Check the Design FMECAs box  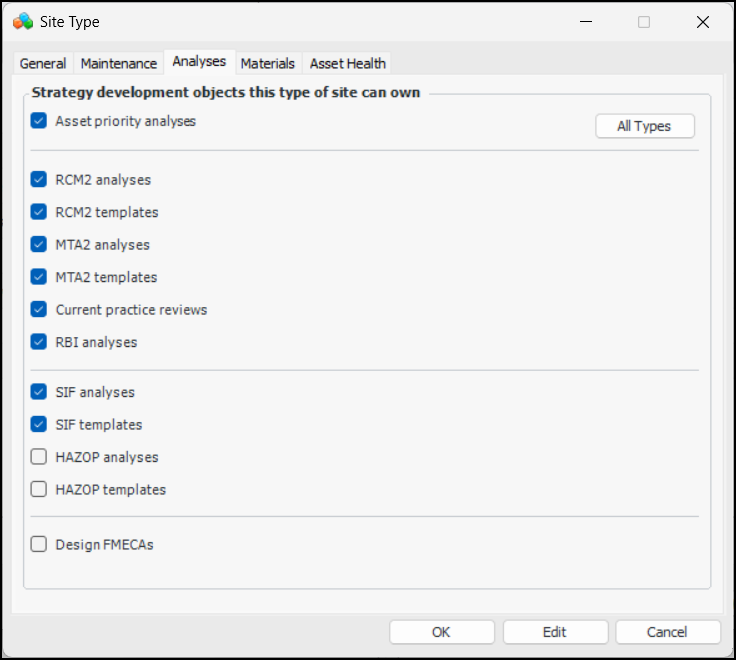coord(39,545)
